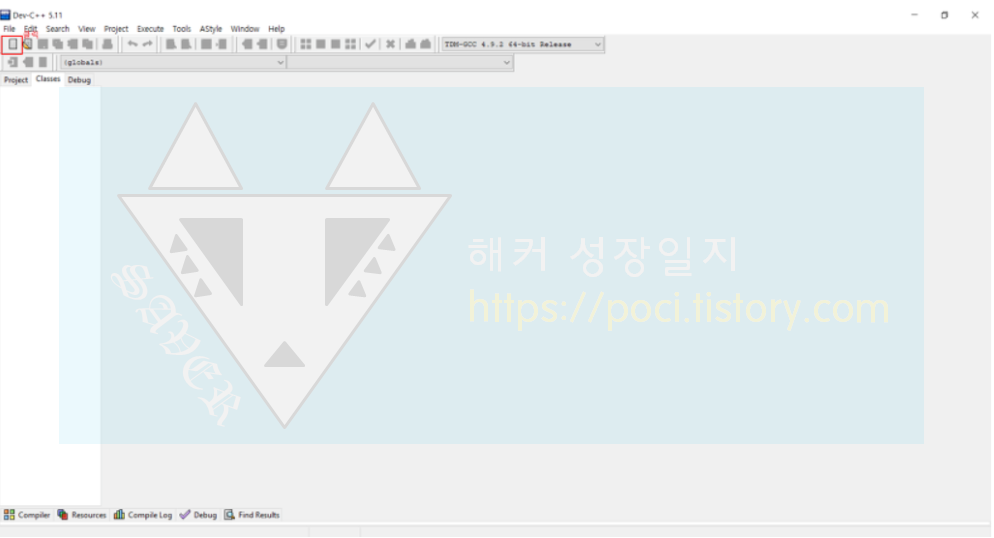Expand the (globals) class dropdown
This screenshot has height=538, width=994.
click(172, 62)
